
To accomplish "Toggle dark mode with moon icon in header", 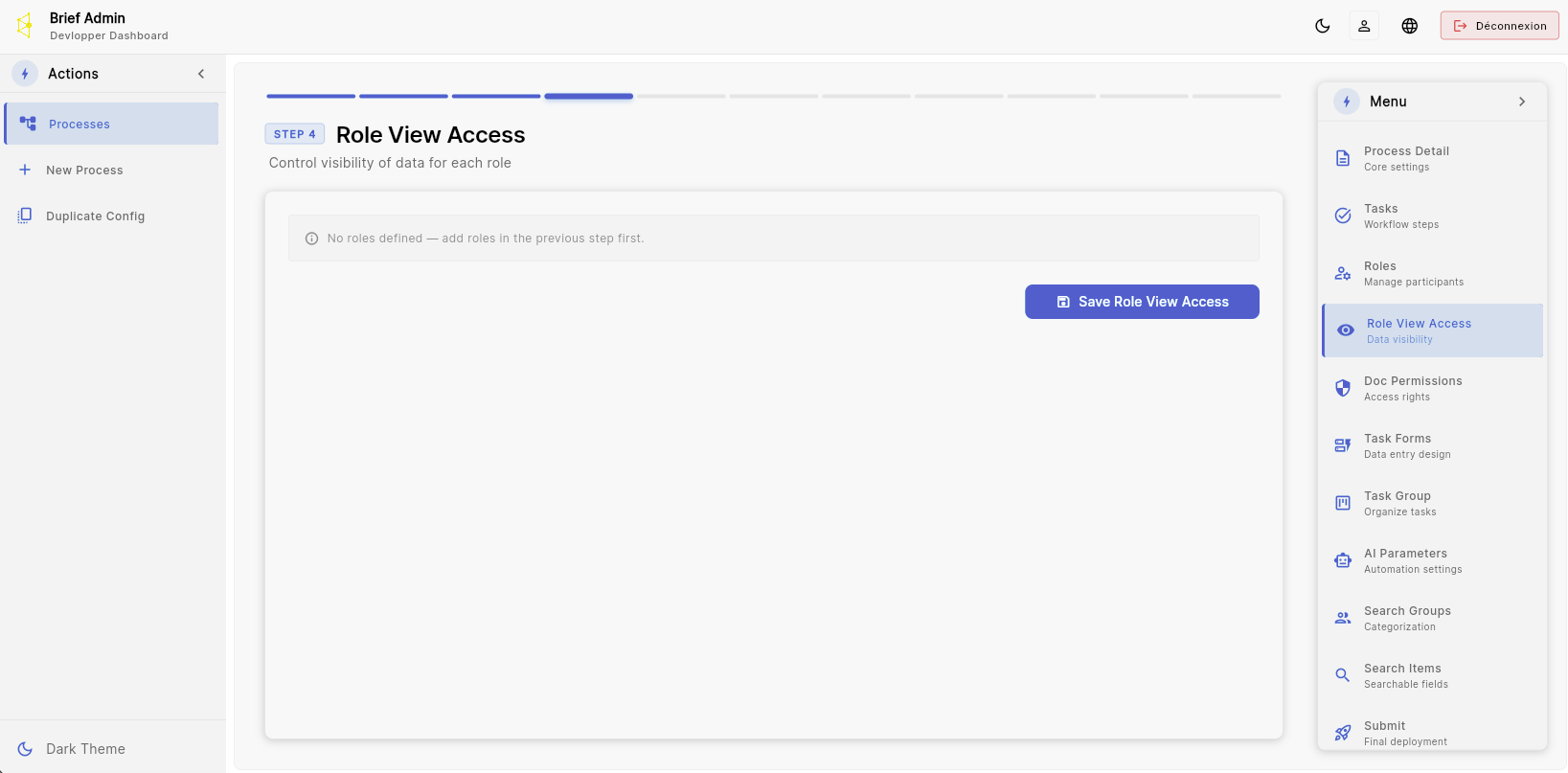I will point(1322,26).
